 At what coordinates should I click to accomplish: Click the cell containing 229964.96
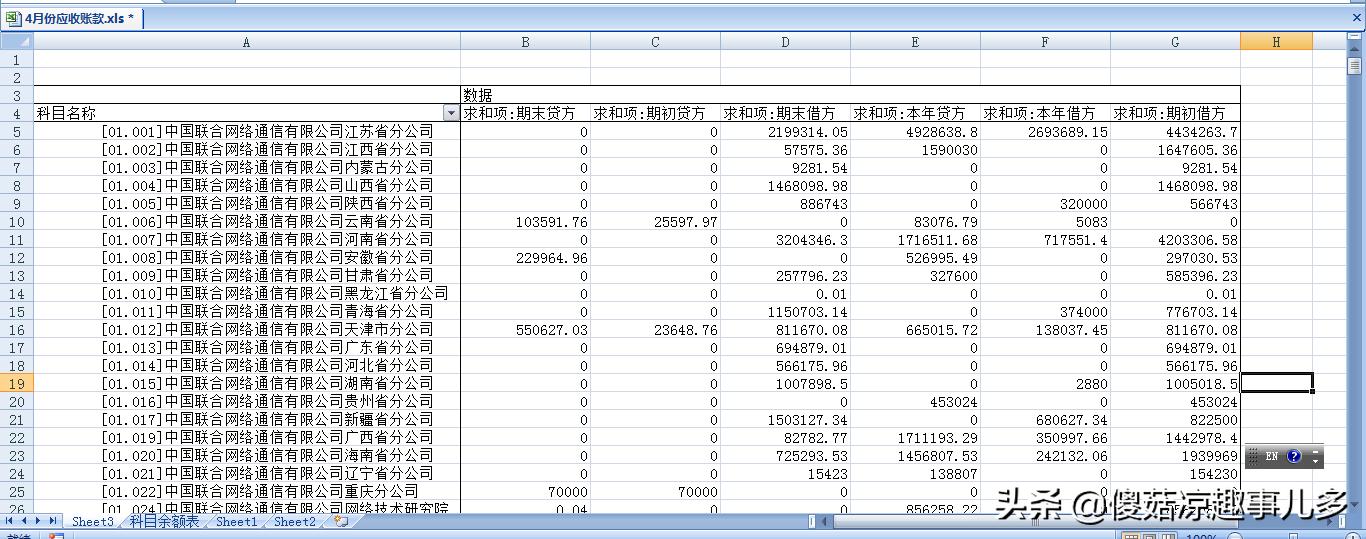pyautogui.click(x=525, y=257)
